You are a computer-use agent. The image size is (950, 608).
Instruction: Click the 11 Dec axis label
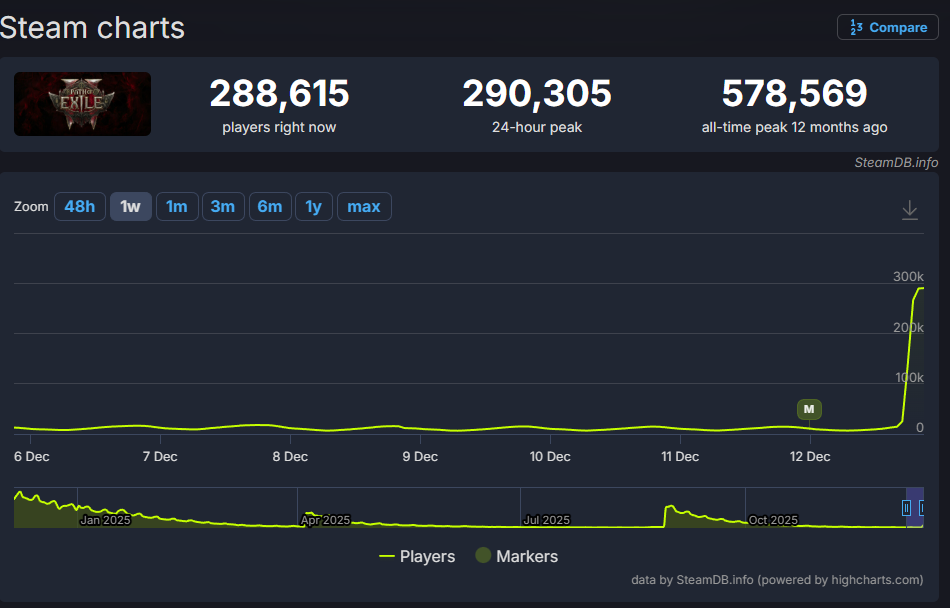click(x=680, y=457)
